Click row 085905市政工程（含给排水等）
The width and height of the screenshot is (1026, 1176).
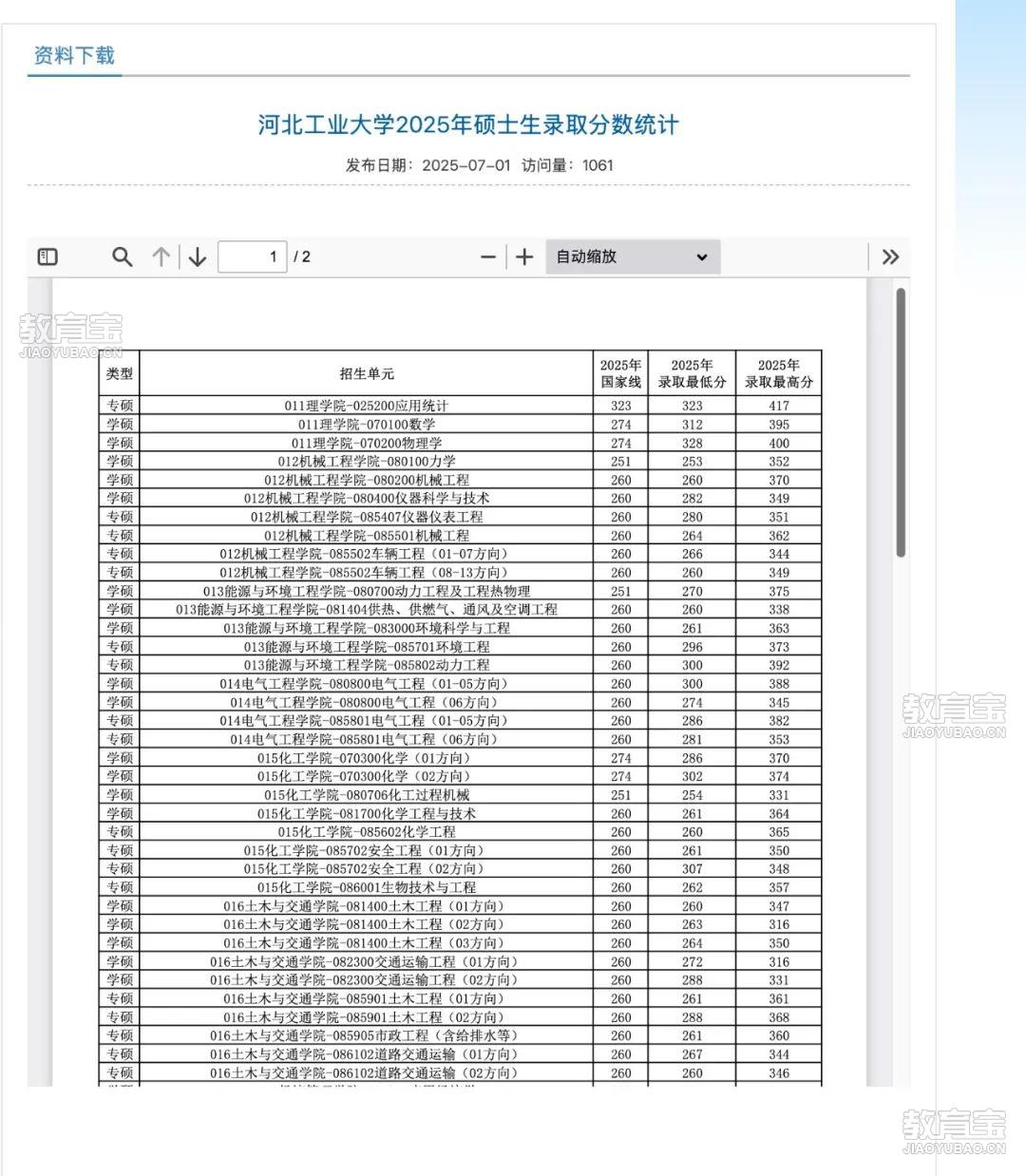click(460, 1035)
